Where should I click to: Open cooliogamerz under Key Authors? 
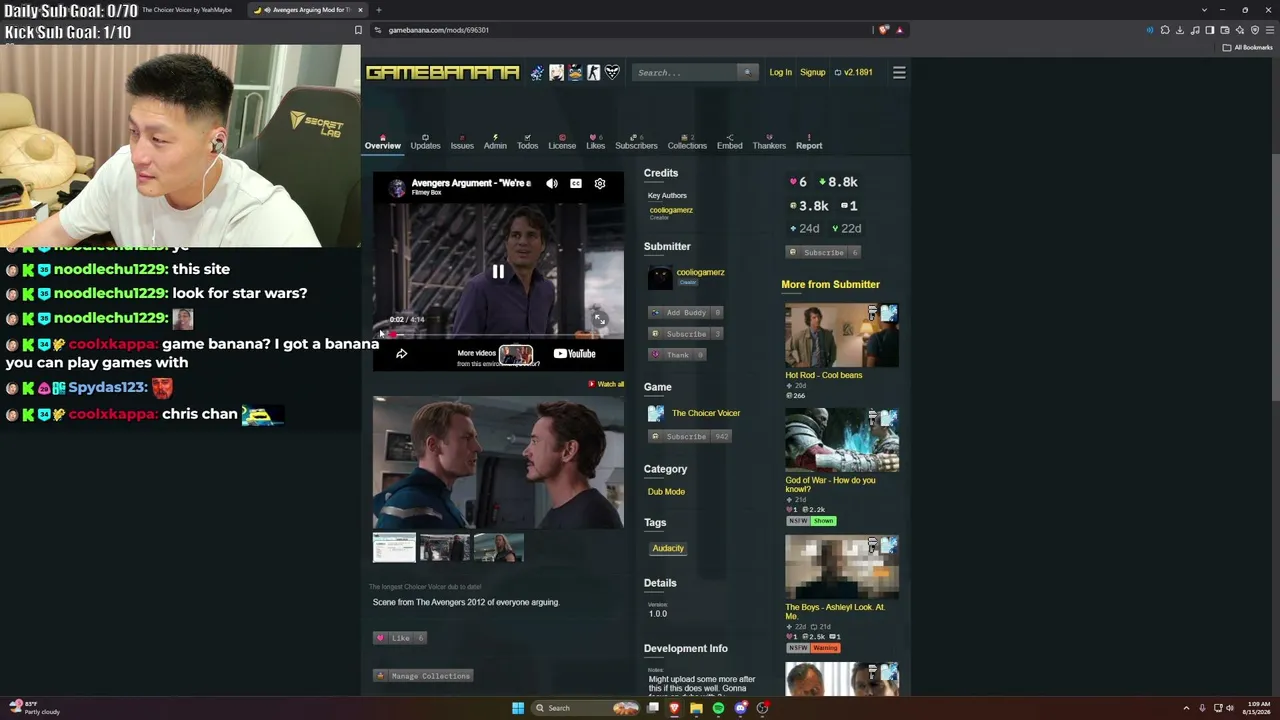pos(671,210)
